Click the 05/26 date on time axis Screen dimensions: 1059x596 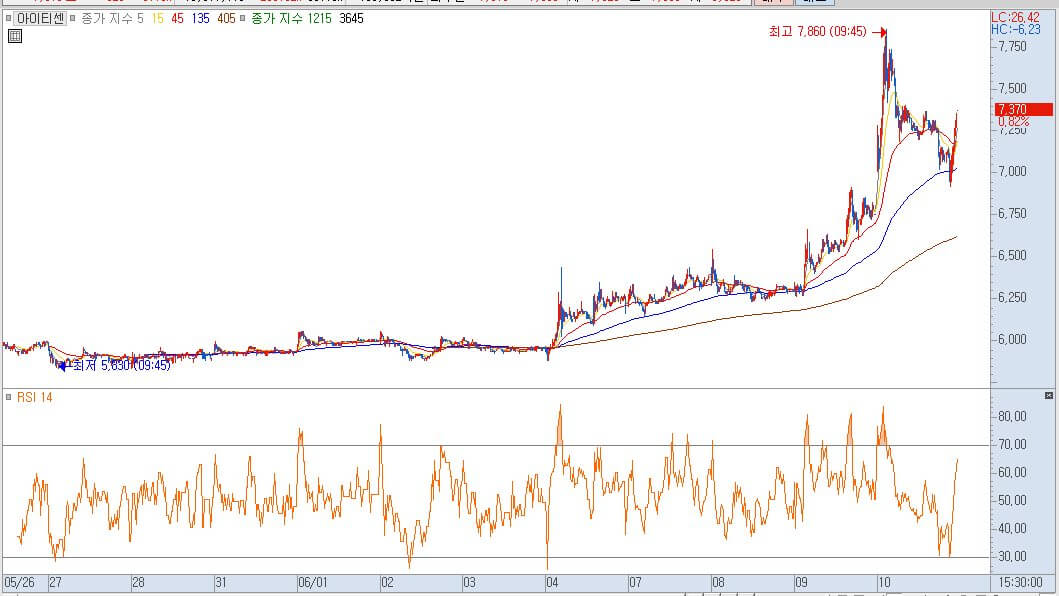tap(19, 582)
